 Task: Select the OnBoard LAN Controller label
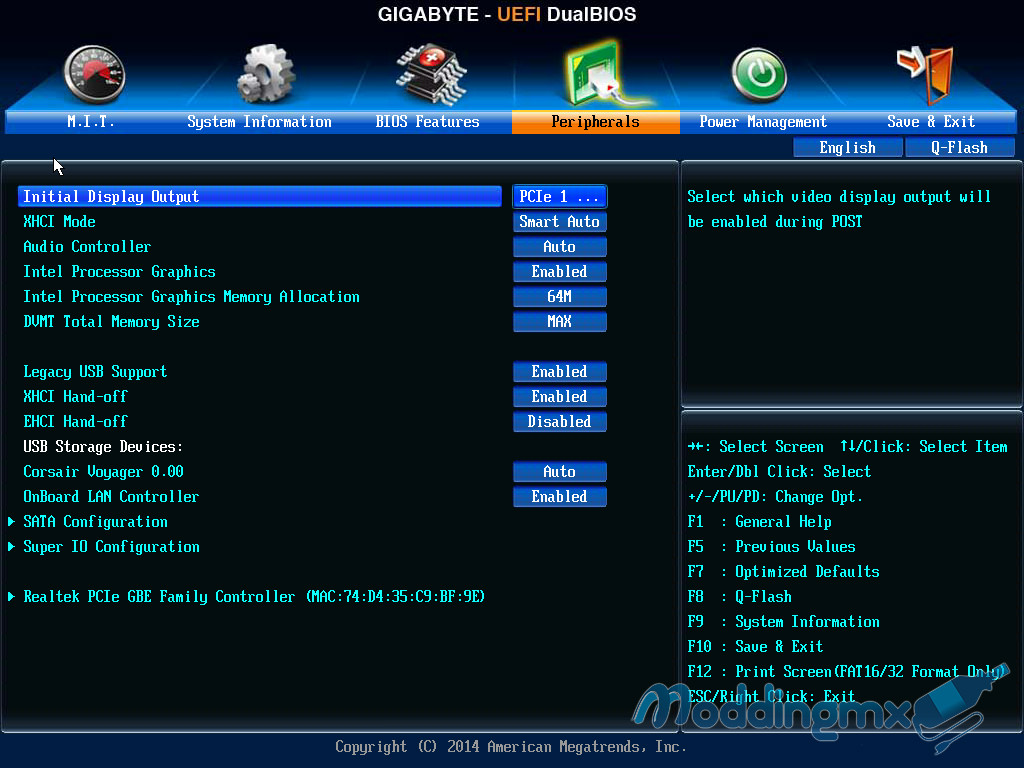tap(111, 496)
